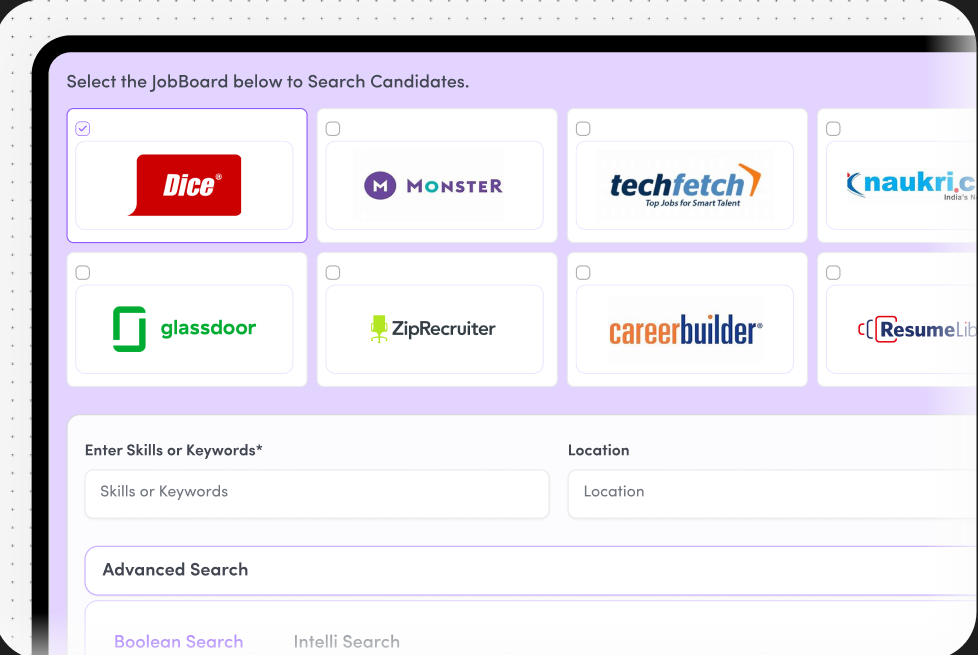Select the CareerBuilder logo
Screen dimensions: 978x655
pos(686,327)
